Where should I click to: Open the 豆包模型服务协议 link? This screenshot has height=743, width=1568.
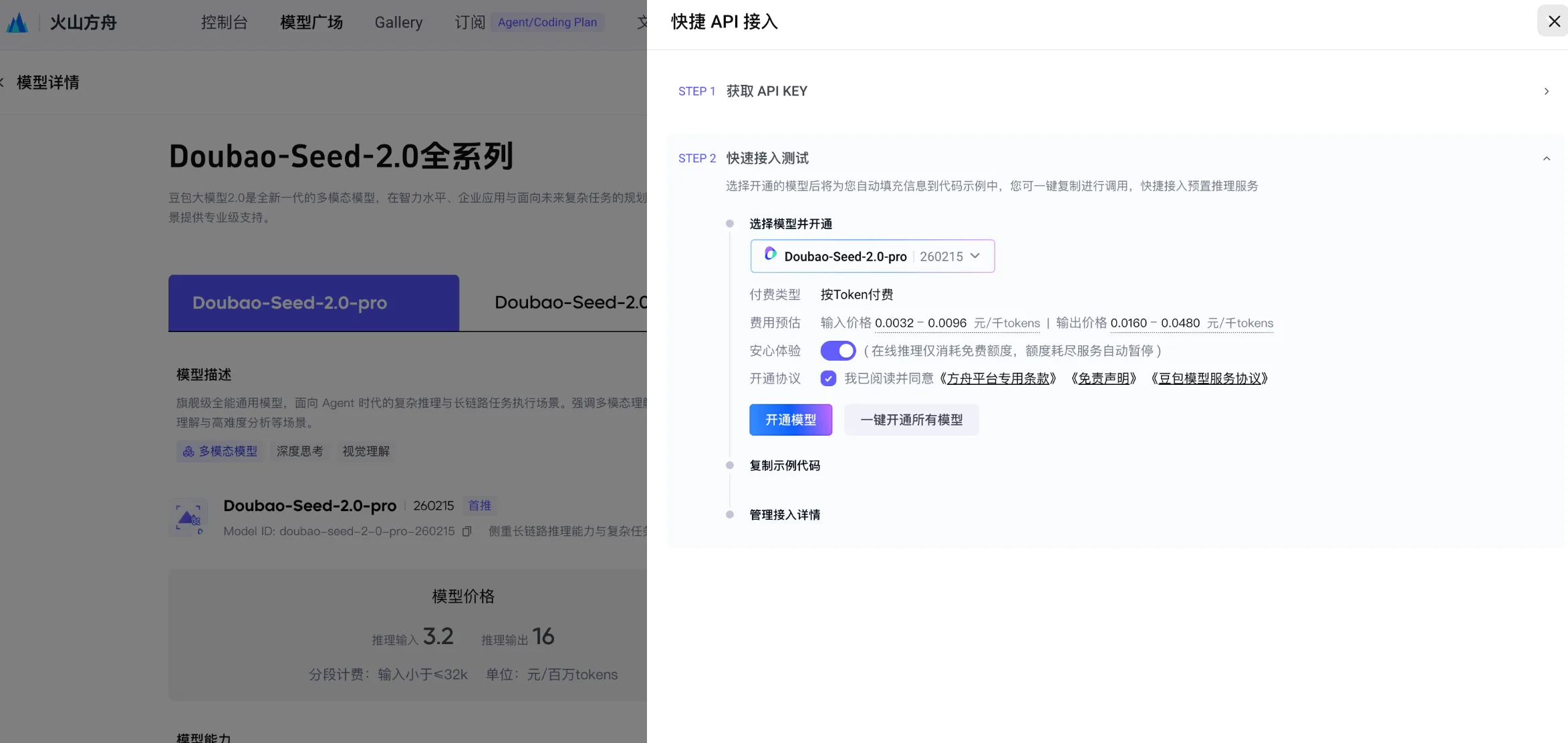1210,379
